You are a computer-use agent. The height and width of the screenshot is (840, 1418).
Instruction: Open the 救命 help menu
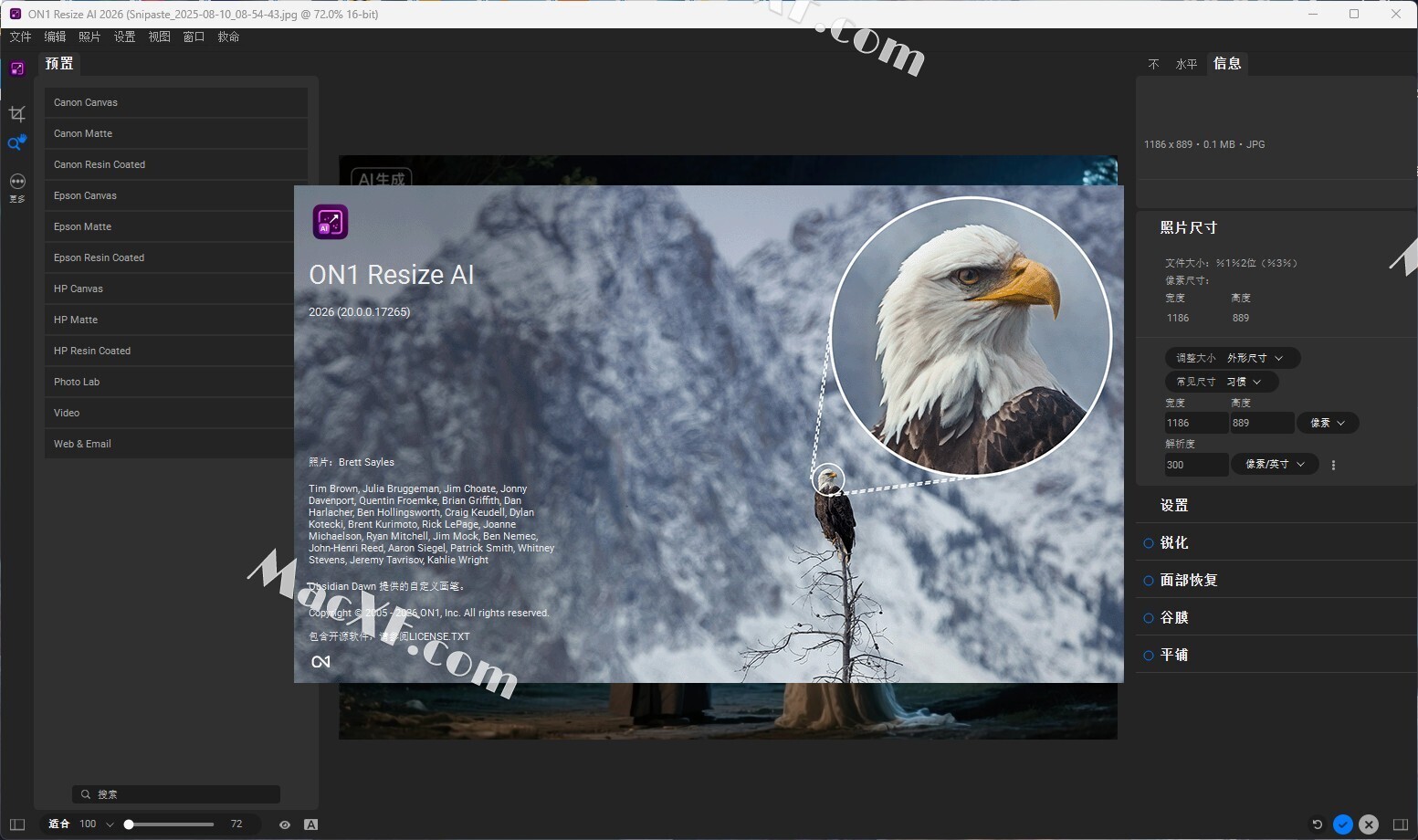228,37
